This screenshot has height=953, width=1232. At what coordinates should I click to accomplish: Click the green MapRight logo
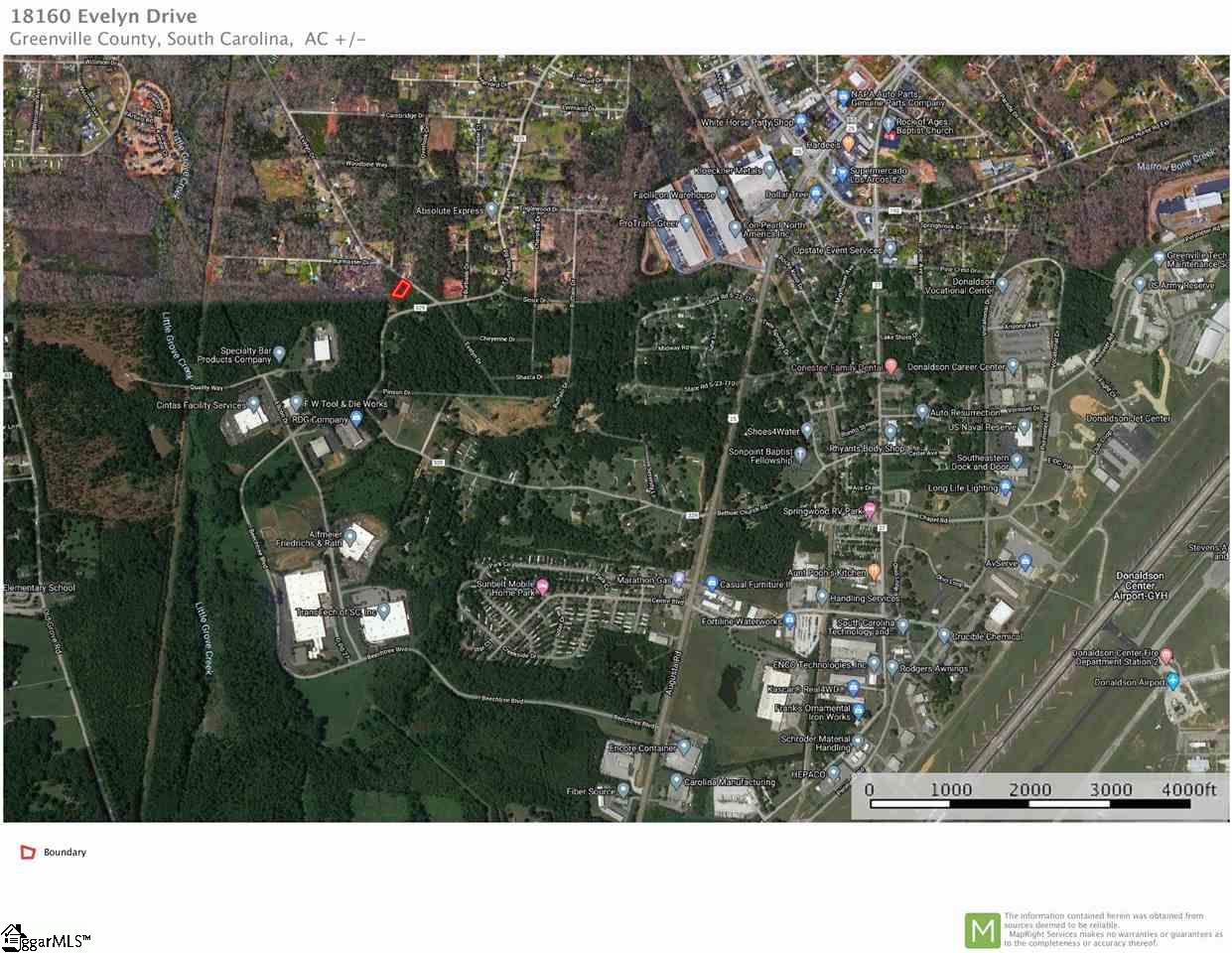click(x=982, y=930)
